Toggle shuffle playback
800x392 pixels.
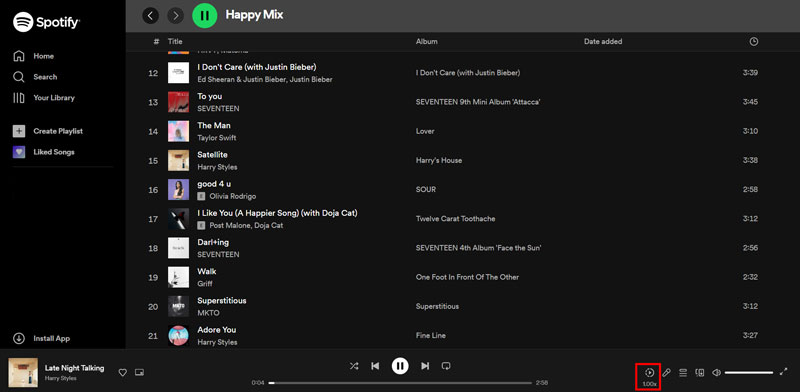354,365
